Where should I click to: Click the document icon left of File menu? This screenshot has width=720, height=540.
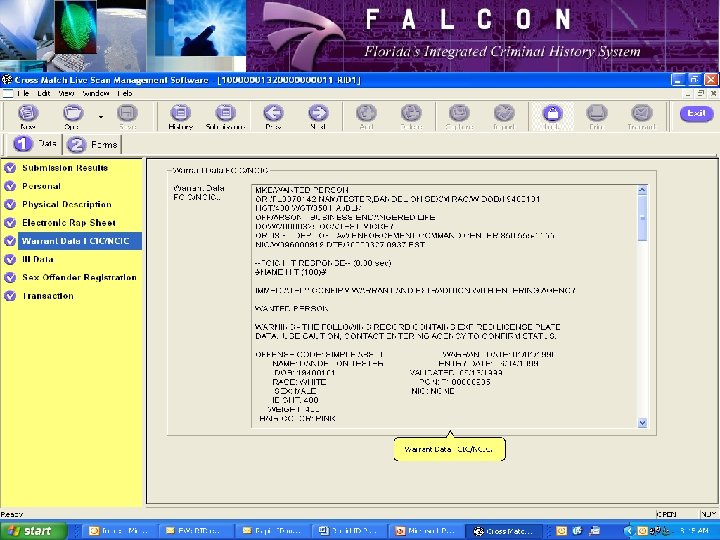pos(7,94)
